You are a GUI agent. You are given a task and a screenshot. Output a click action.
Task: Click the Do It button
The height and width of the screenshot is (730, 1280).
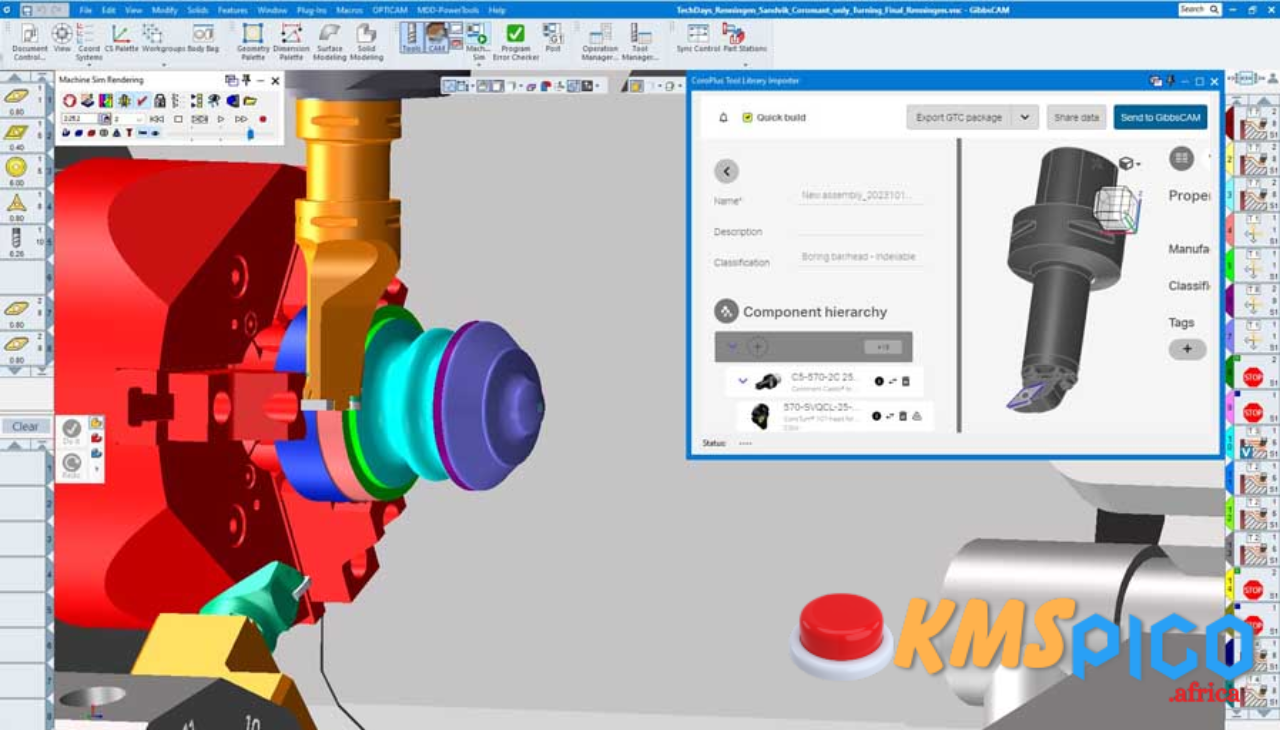[71, 432]
